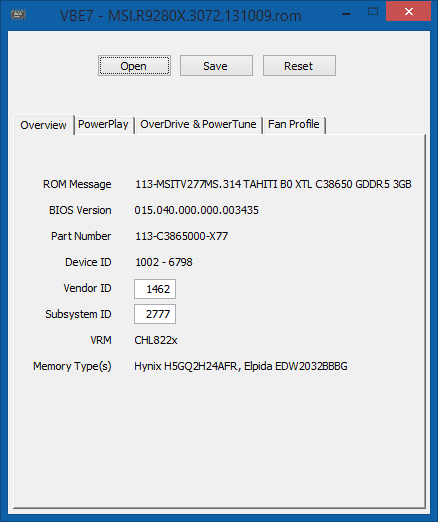
Task: Click the ROM Message label
Action: pos(77,184)
